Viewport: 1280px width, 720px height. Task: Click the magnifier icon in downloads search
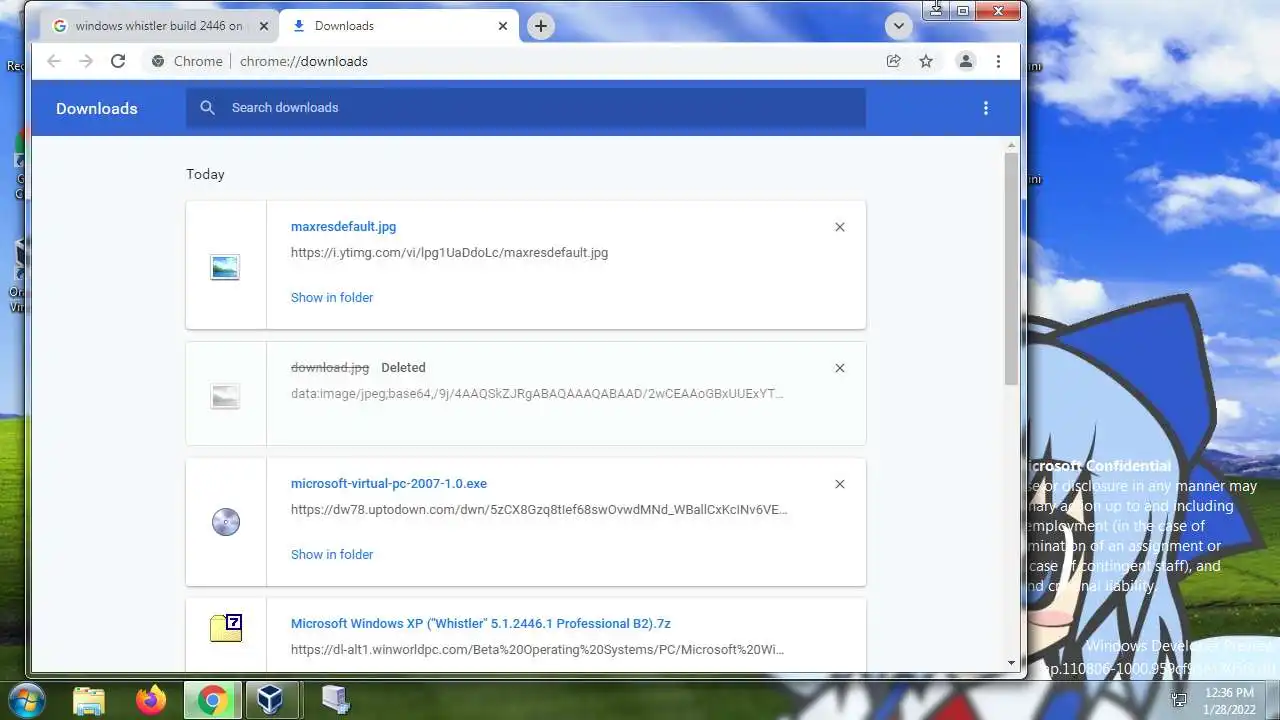[x=207, y=108]
